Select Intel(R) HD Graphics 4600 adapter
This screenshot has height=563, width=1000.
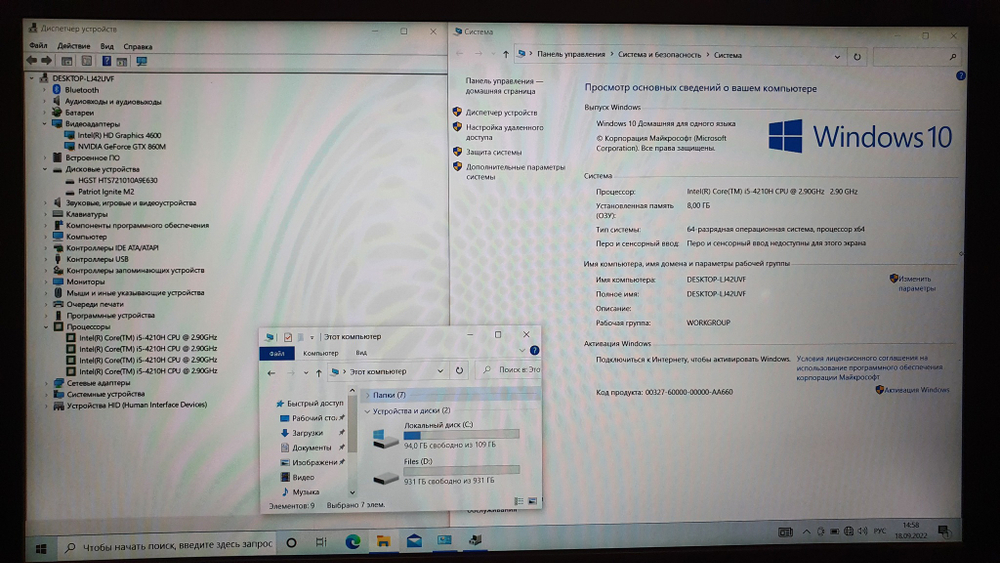point(119,135)
